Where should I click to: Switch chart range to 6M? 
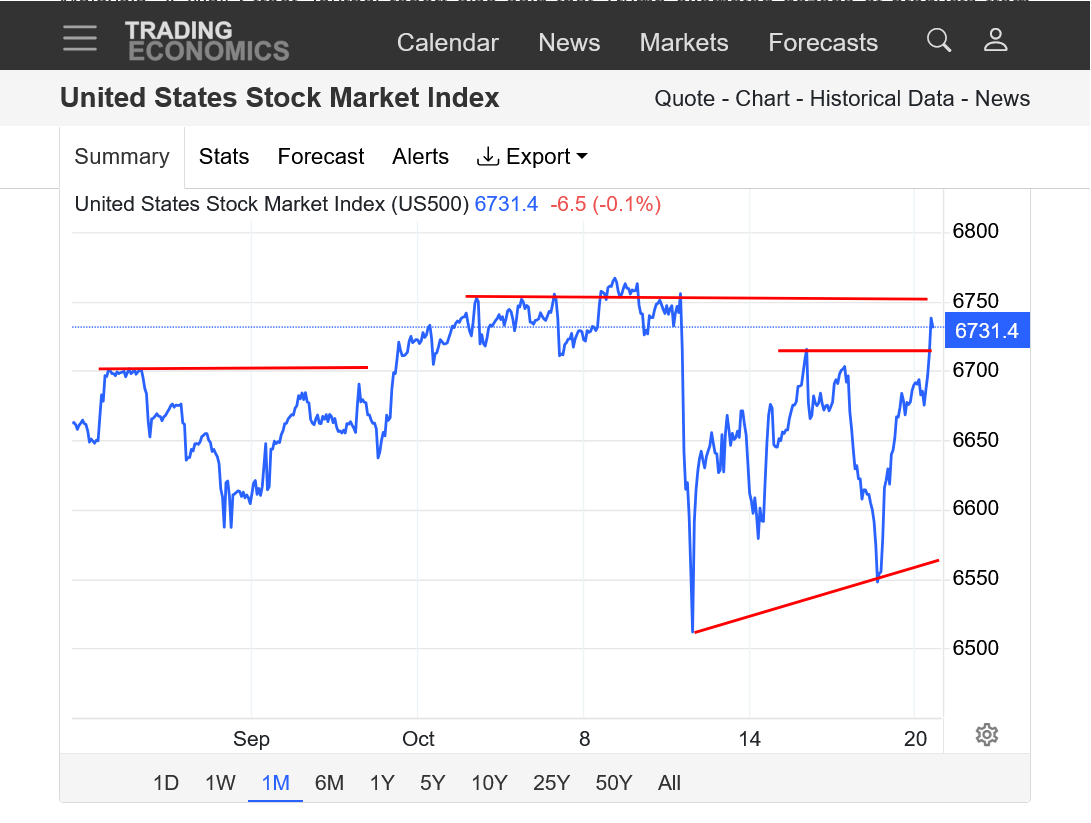click(x=329, y=783)
